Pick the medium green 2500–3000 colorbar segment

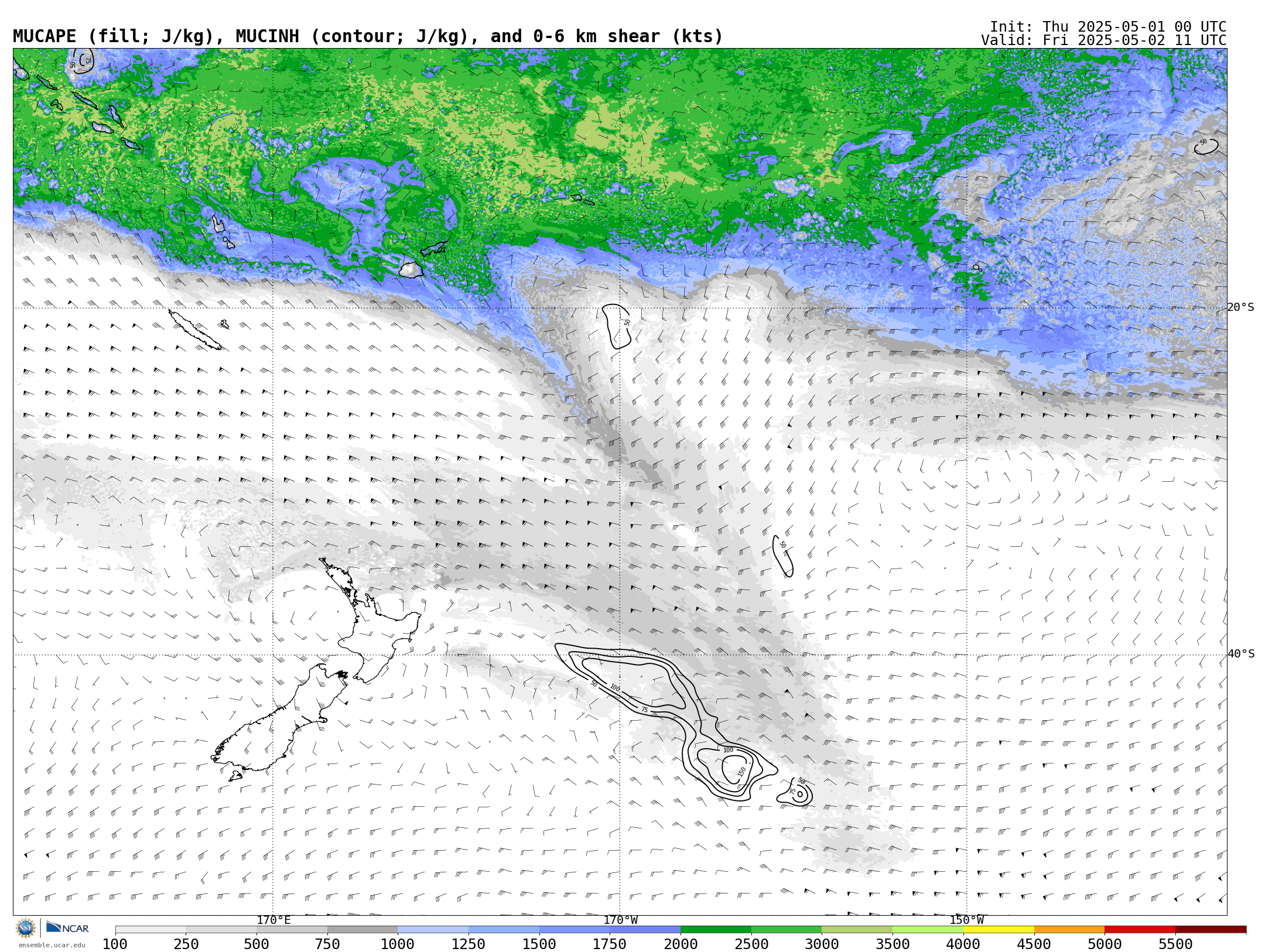tap(787, 929)
